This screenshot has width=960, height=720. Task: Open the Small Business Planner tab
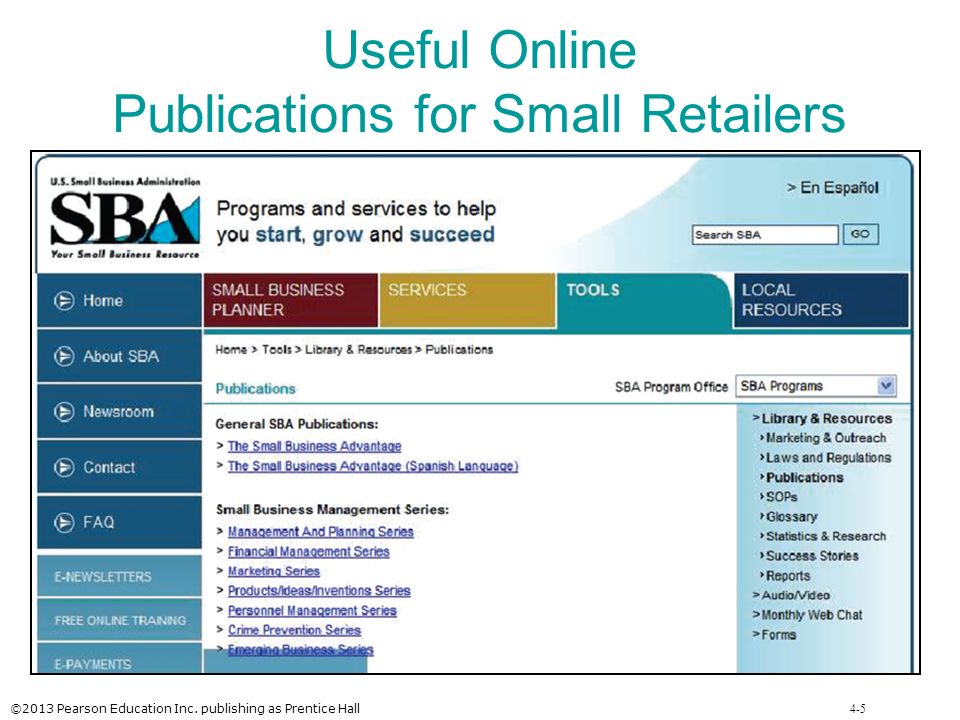[290, 300]
